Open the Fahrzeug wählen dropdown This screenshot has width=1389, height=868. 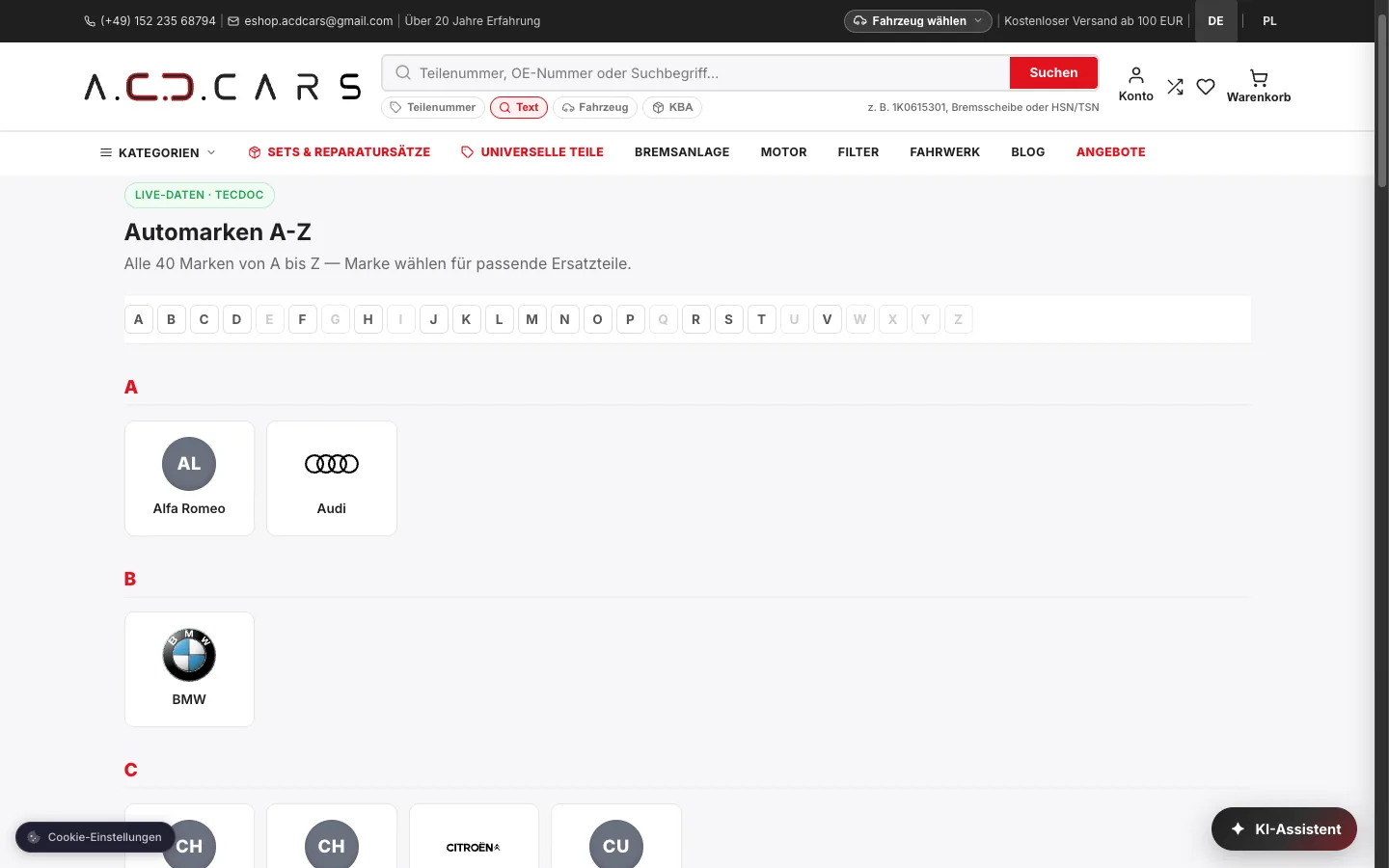coord(918,21)
